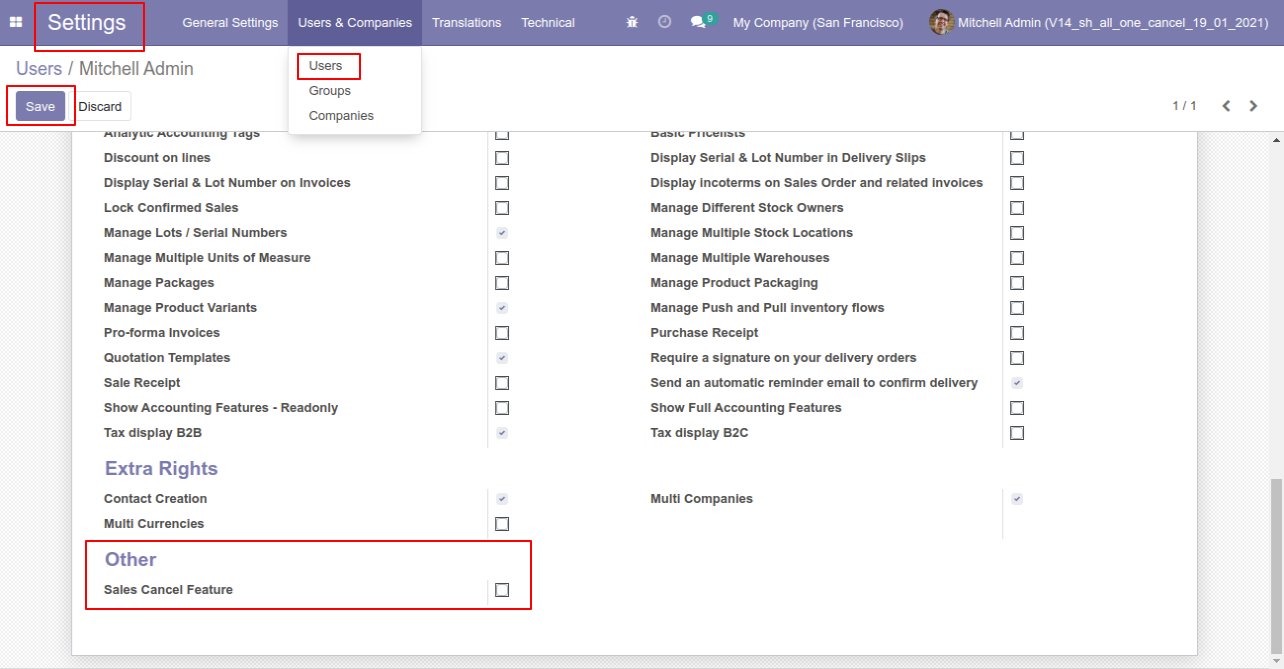The height and width of the screenshot is (669, 1284).
Task: Click Require a signature on delivery orders label
Action: (x=783, y=358)
